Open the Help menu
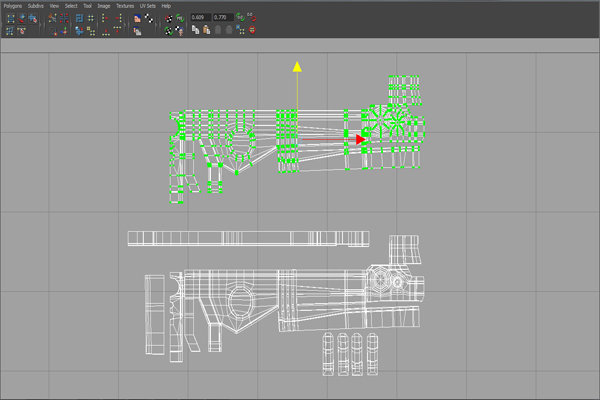The height and width of the screenshot is (400, 600). [166, 6]
